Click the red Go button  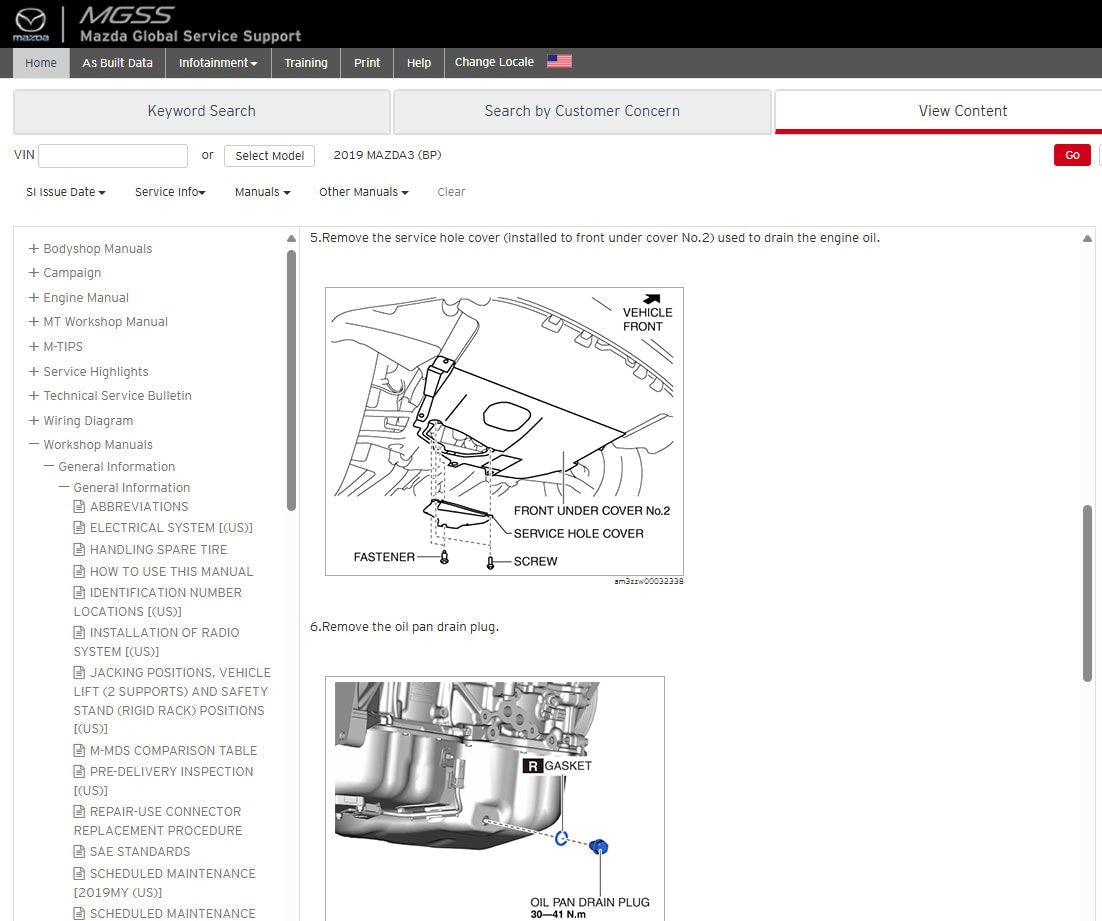click(1072, 155)
